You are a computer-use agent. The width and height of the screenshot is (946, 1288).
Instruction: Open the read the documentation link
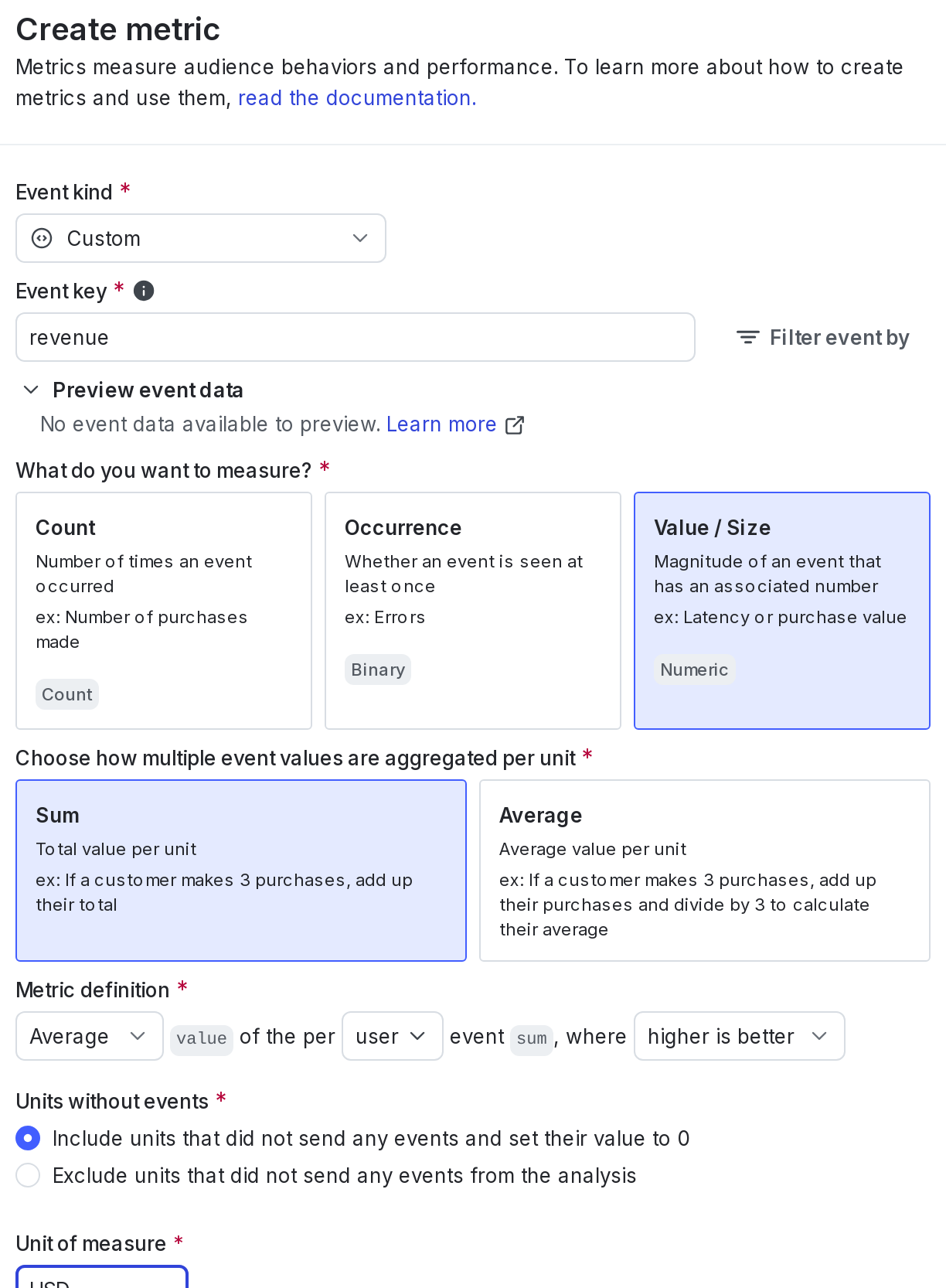(357, 98)
